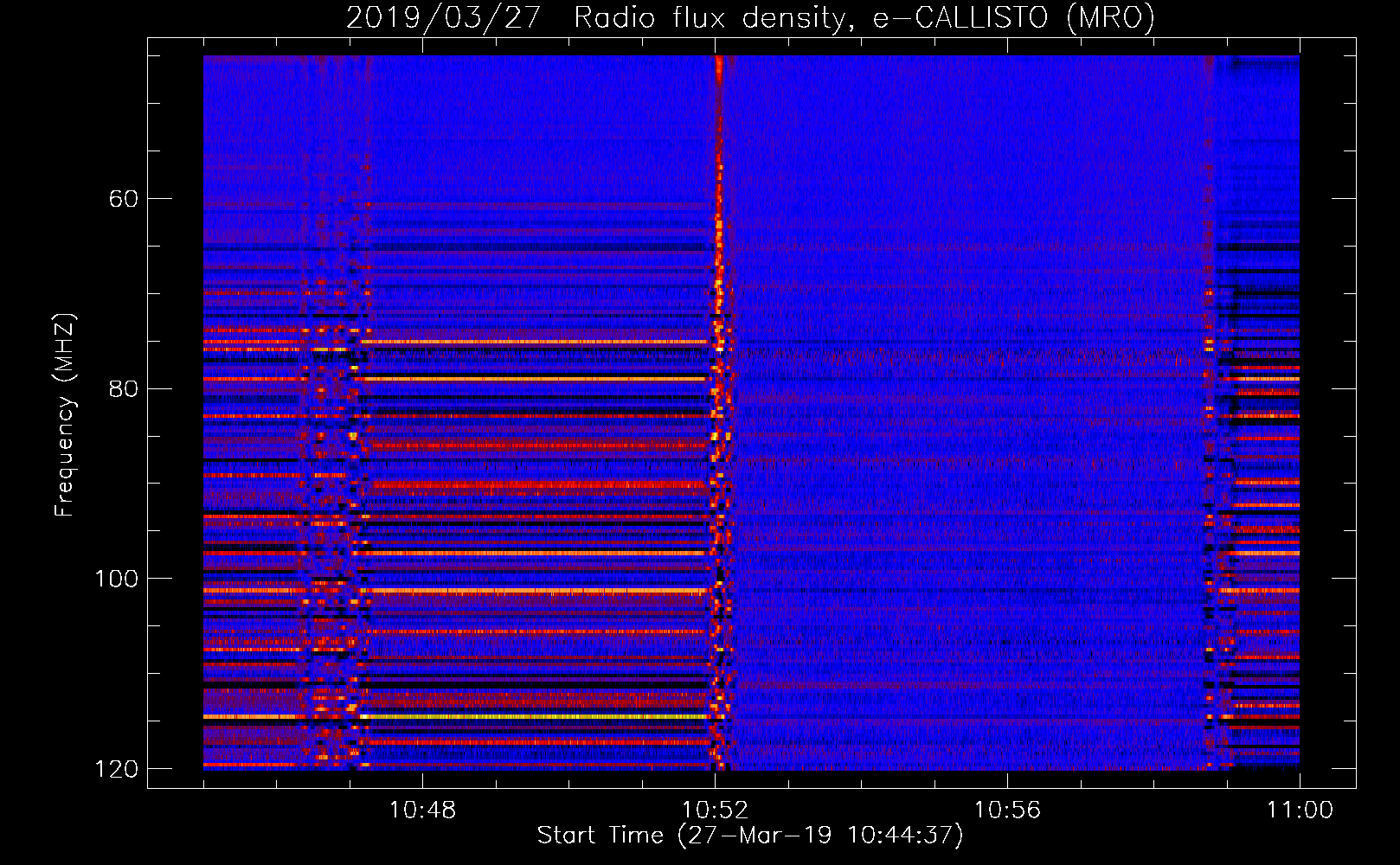Click the 10:48 time tick label

pos(422,811)
